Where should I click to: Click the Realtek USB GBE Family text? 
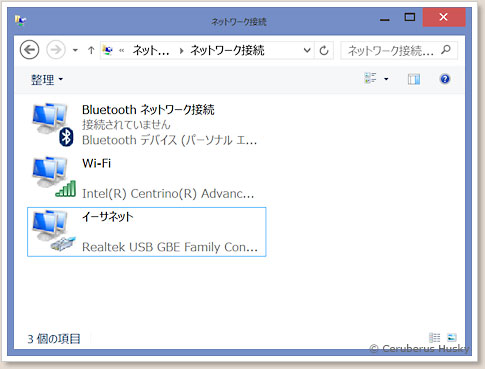(x=170, y=247)
